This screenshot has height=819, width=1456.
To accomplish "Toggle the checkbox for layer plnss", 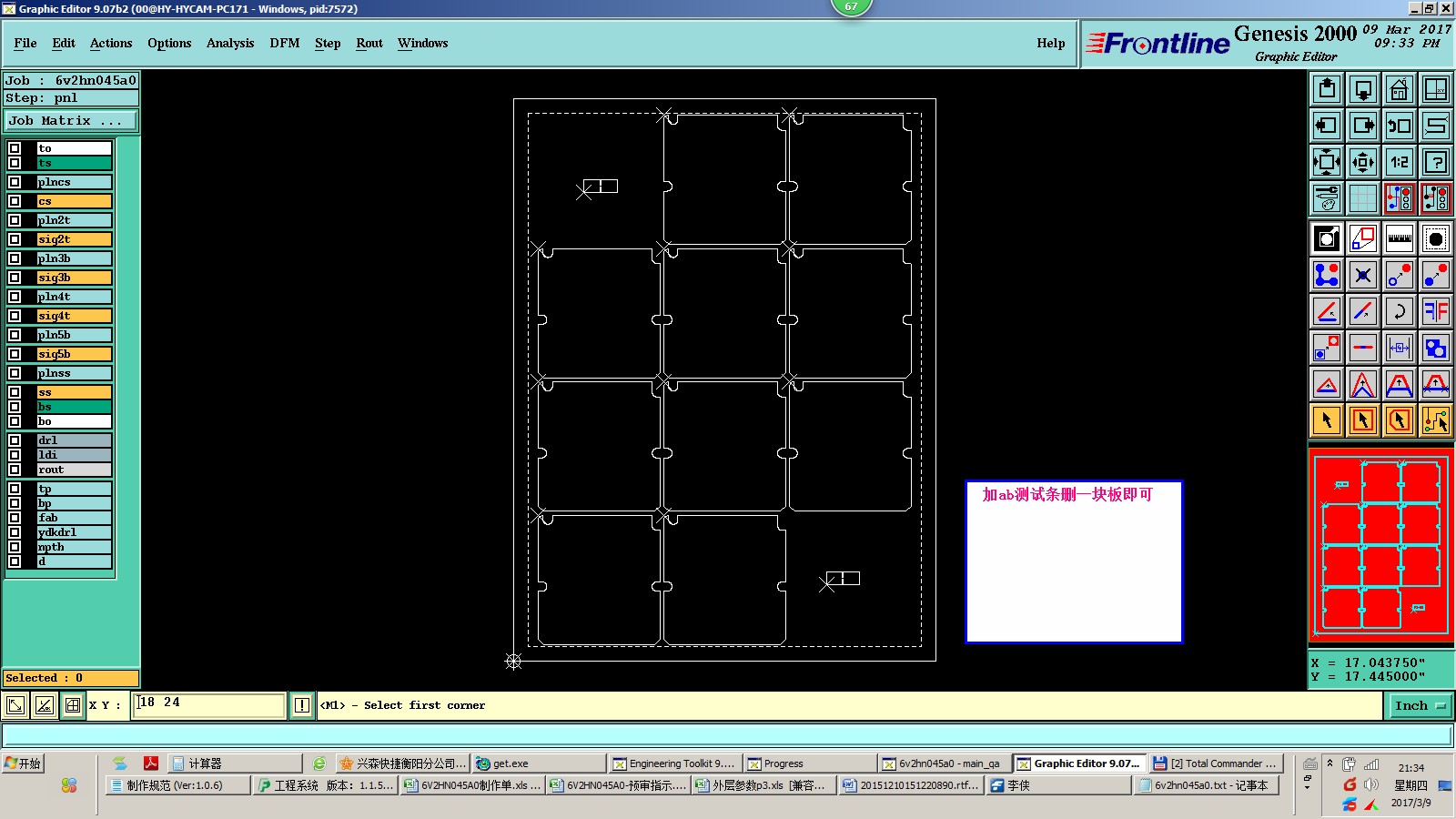I will pyautogui.click(x=15, y=373).
